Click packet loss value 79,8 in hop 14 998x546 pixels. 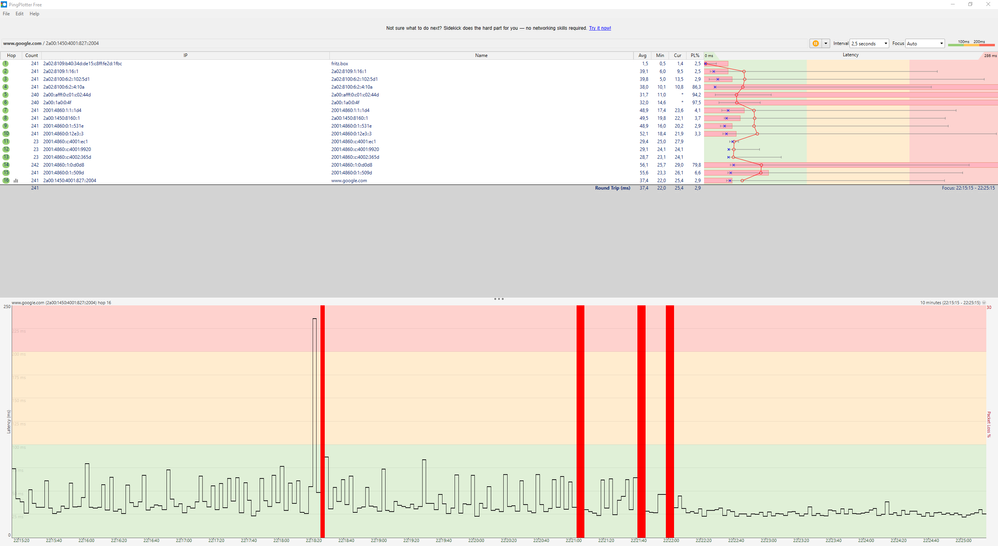click(x=696, y=165)
